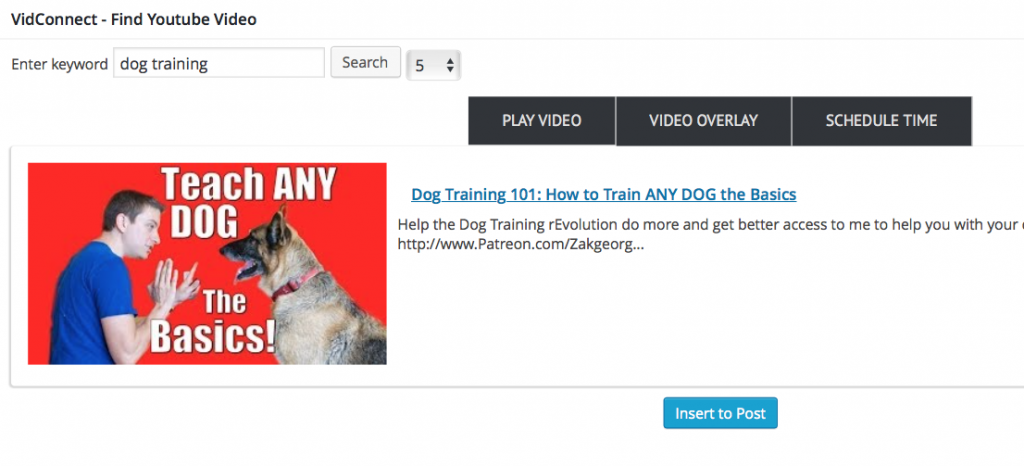
Task: Click the Dog Training 101 video title link
Action: [603, 194]
